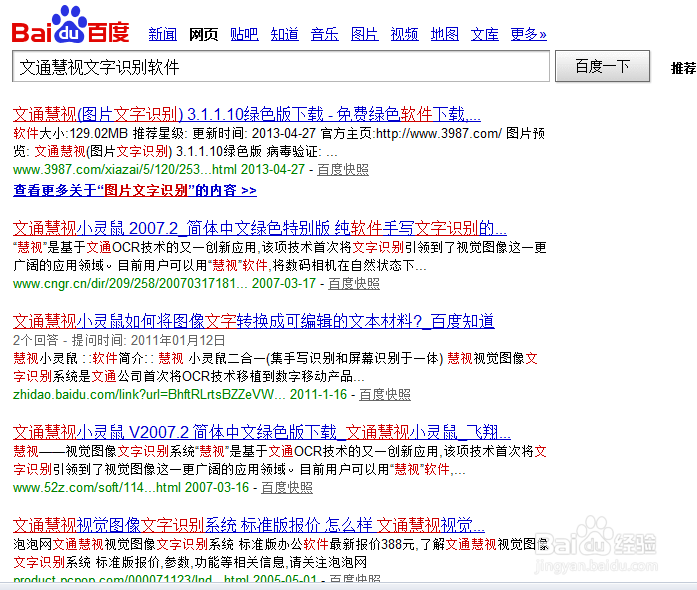This screenshot has width=697, height=590.
Task: Open 百度快照 for the 3987.com result
Action: pos(343,169)
